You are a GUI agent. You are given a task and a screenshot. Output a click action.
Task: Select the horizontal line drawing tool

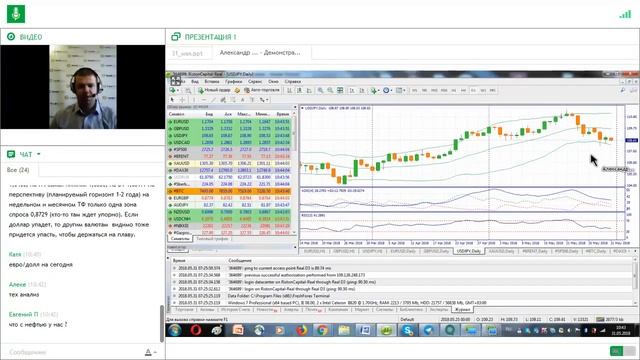[x=204, y=100]
